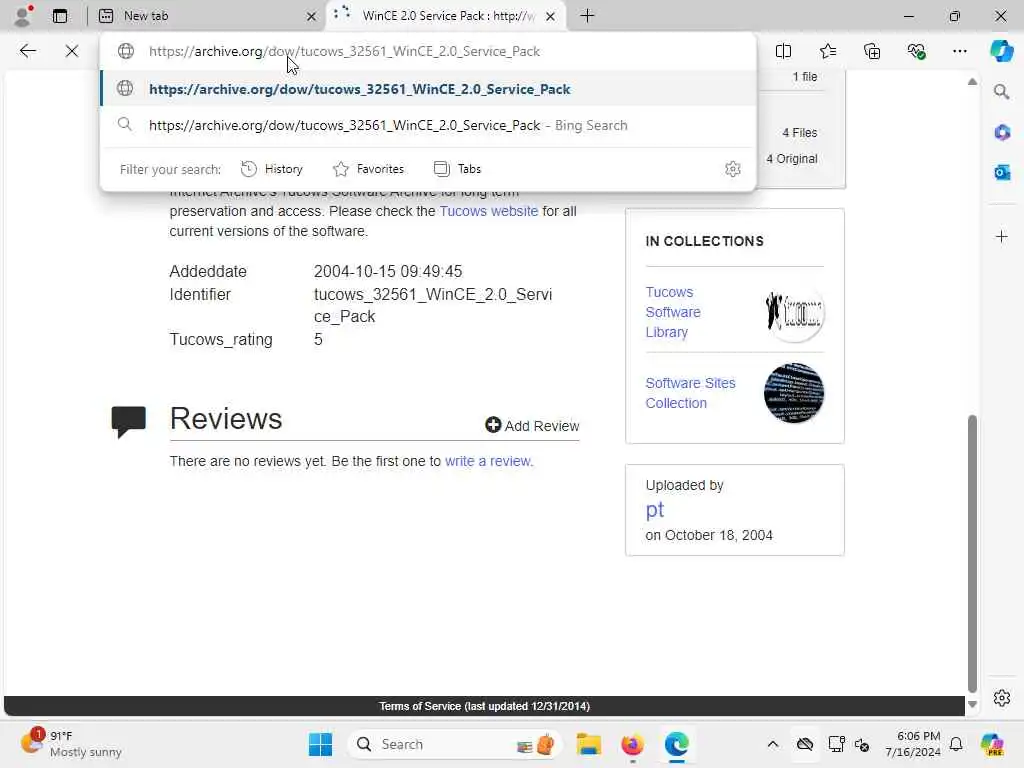1024x768 pixels.
Task: Open Software Sites Collection thumbnail
Action: tap(793, 393)
